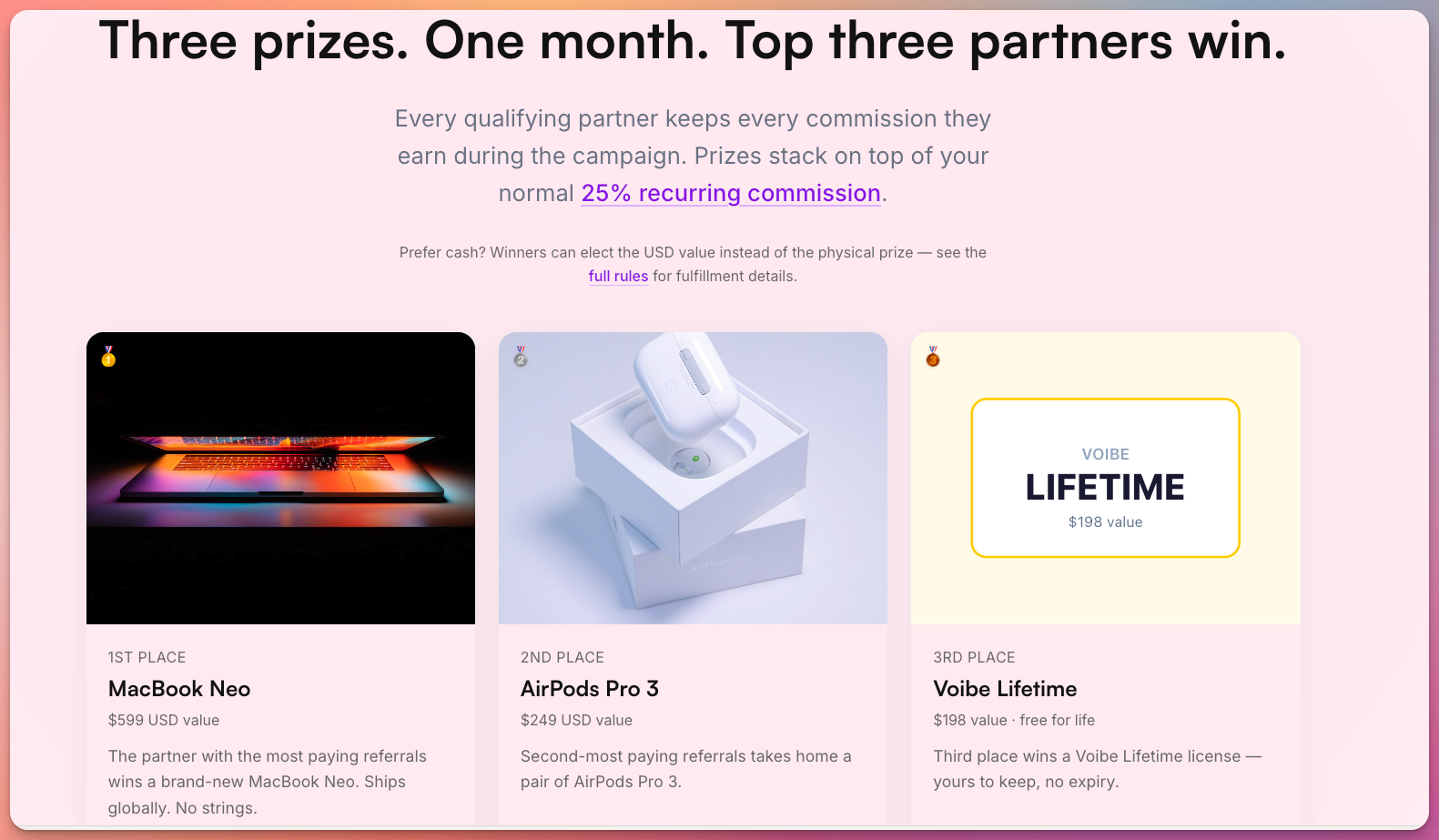
Task: Click the 2ND PLACE label
Action: pos(562,657)
